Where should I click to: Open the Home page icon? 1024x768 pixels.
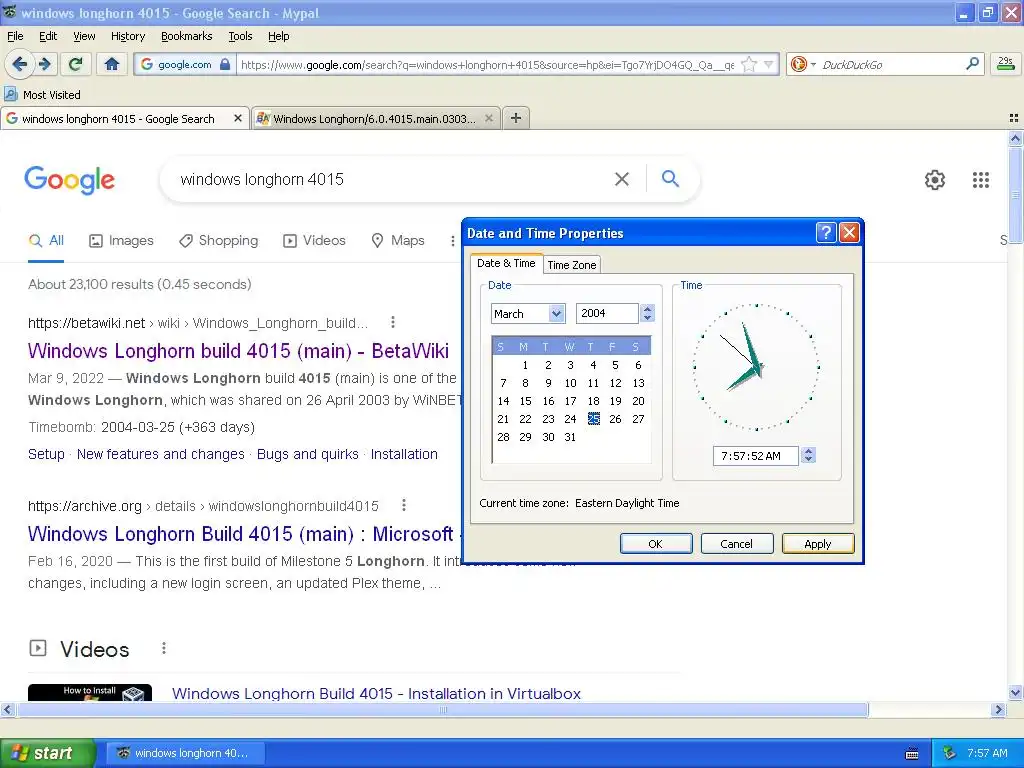[x=112, y=64]
